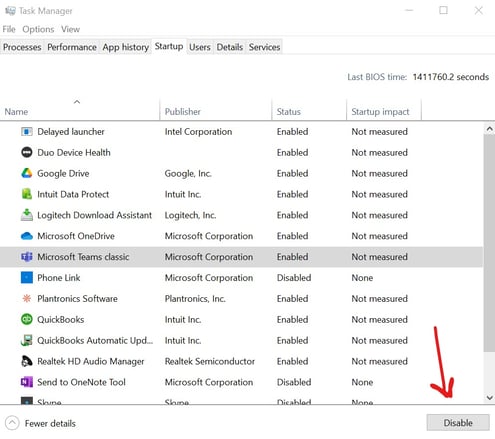
Task: Switch to the App history tab
Action: pos(126,47)
